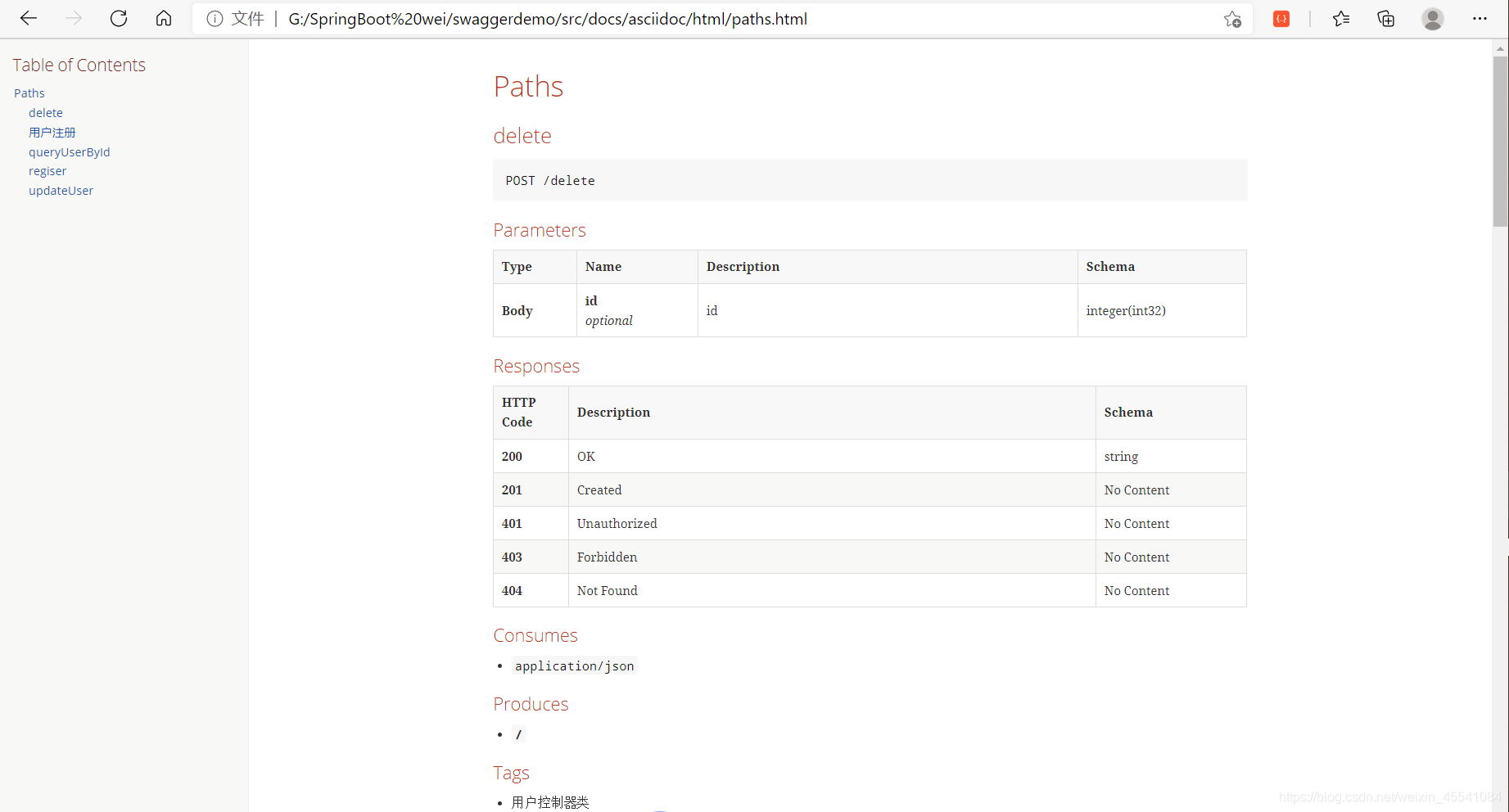The height and width of the screenshot is (812, 1509).
Task: Click the Unauthorized description cell
Action: [x=832, y=523]
